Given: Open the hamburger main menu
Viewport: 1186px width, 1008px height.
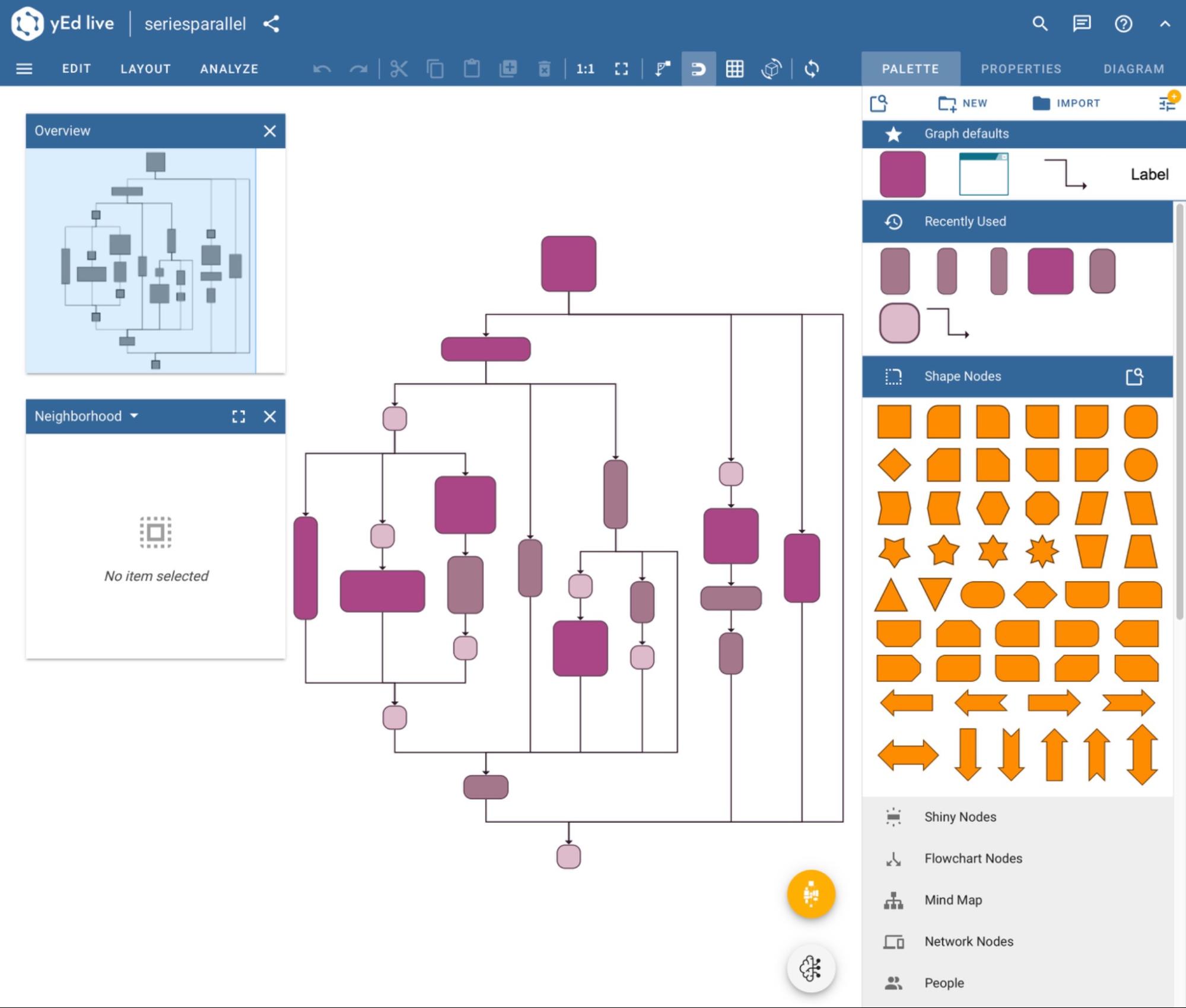Looking at the screenshot, I should [x=24, y=69].
